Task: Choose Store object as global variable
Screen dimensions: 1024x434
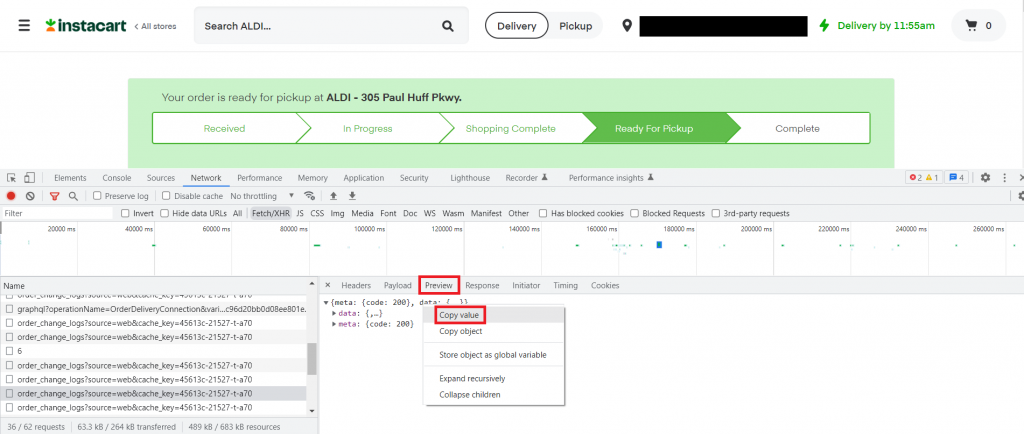Action: (494, 355)
